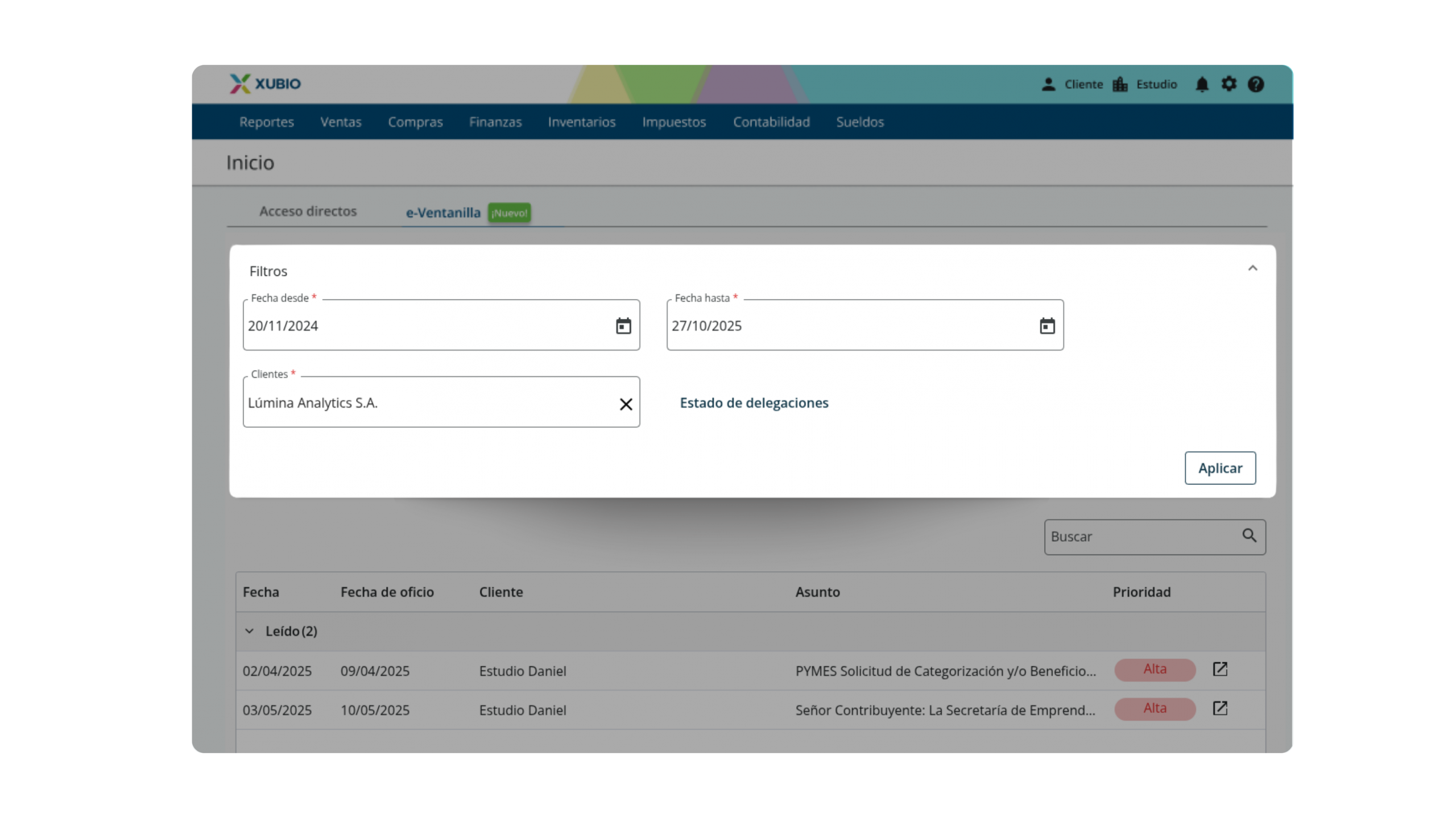Click the Aplicar button
Viewport: 1456px width, 818px height.
[x=1220, y=468]
